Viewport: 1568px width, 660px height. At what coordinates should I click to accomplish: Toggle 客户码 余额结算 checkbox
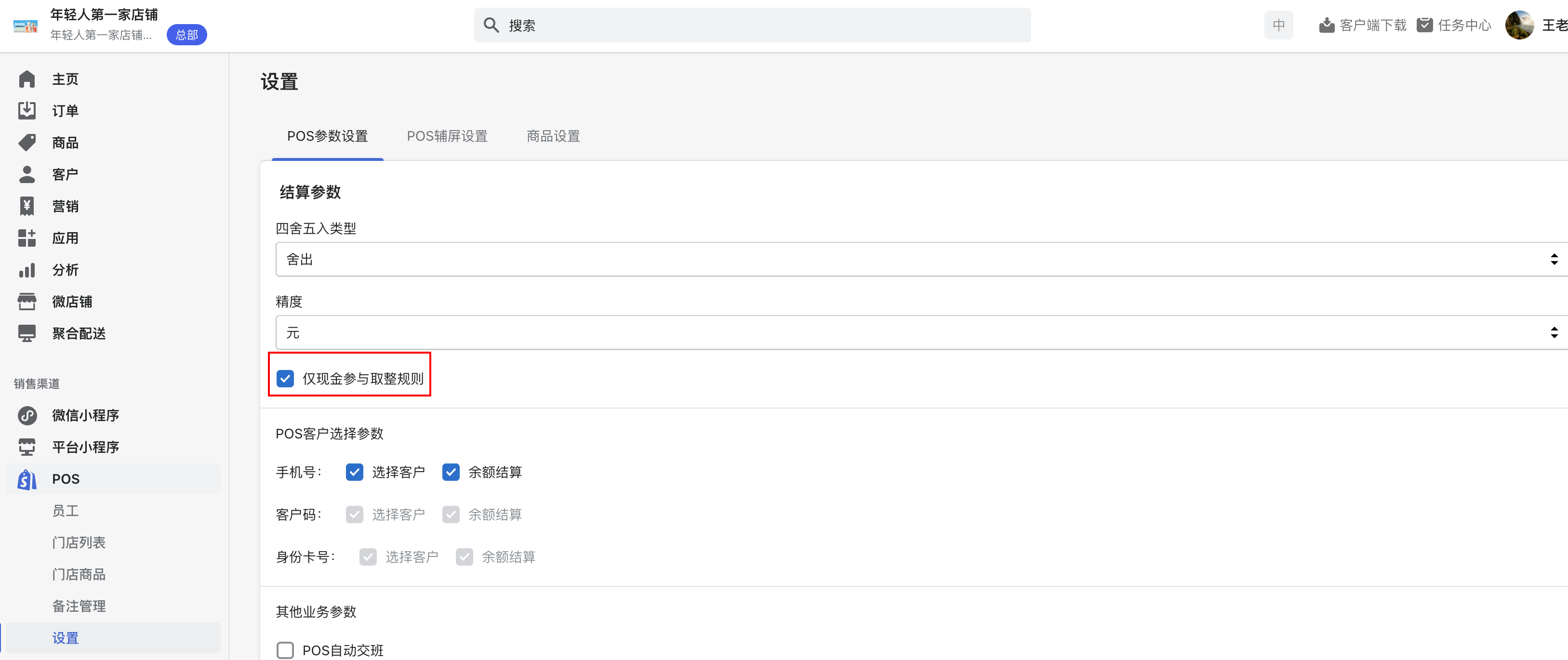451,515
